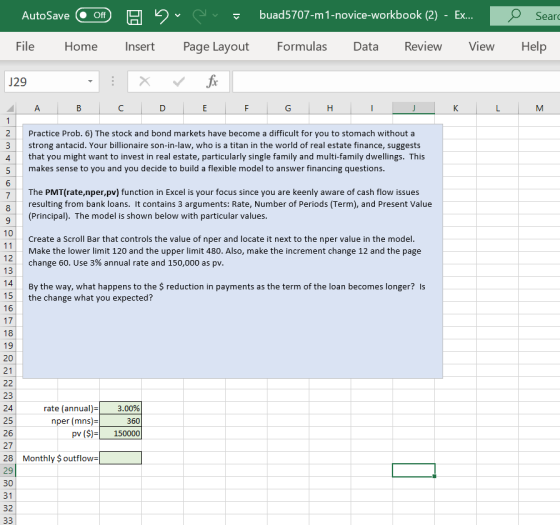Open the Undo history dropdown
Viewport: 560px width, 525px height.
178,16
